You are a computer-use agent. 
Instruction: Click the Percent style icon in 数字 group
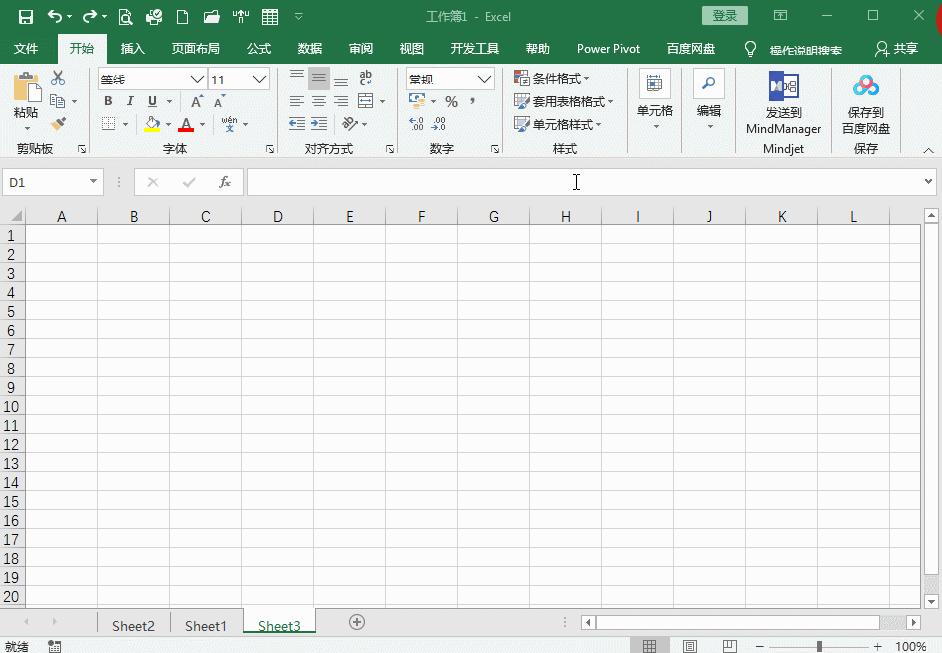[451, 101]
